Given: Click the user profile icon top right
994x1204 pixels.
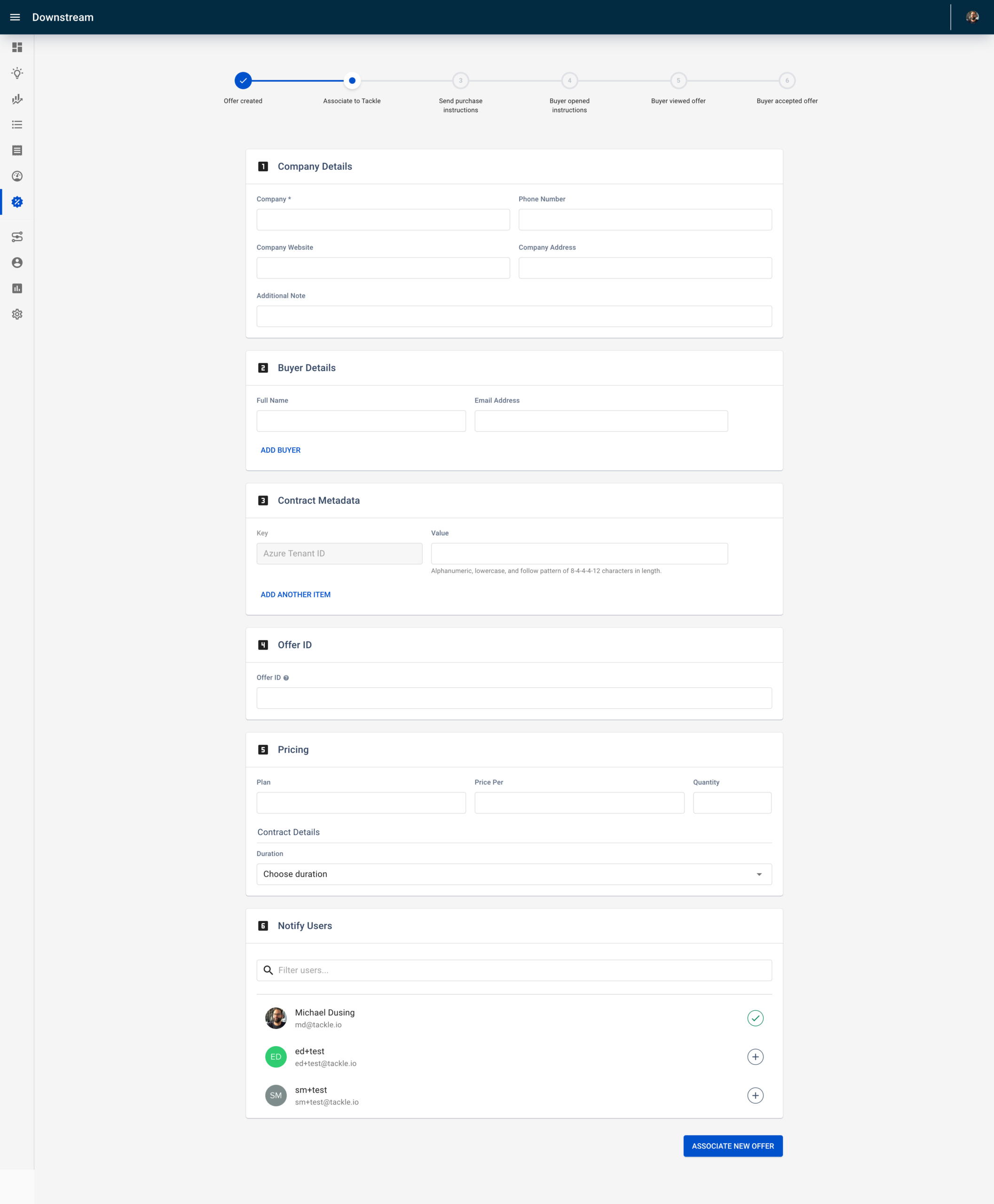Looking at the screenshot, I should click(x=972, y=17).
